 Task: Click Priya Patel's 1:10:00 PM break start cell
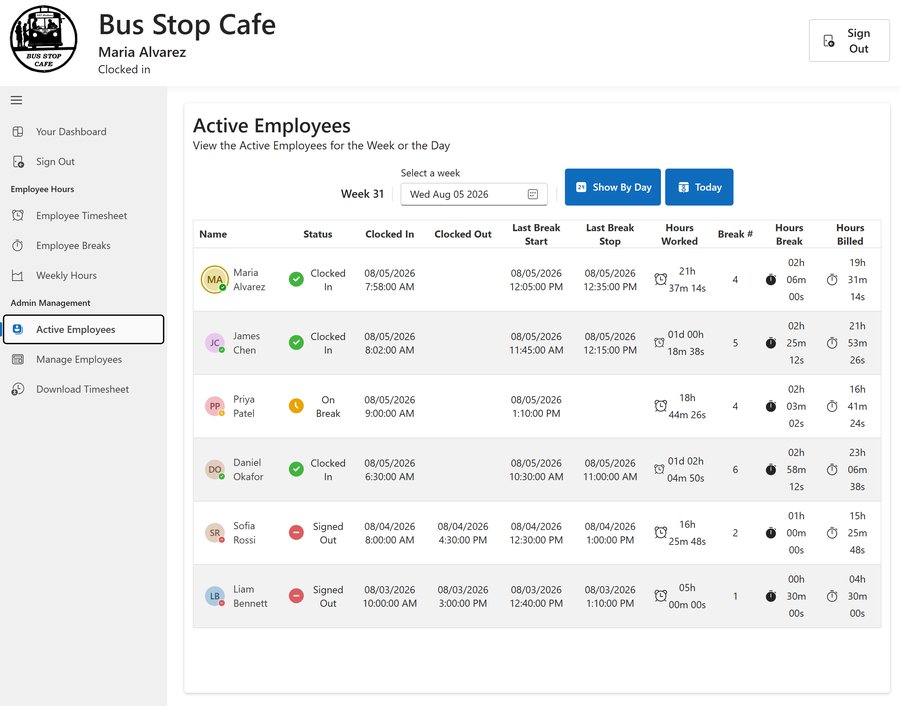tap(536, 406)
